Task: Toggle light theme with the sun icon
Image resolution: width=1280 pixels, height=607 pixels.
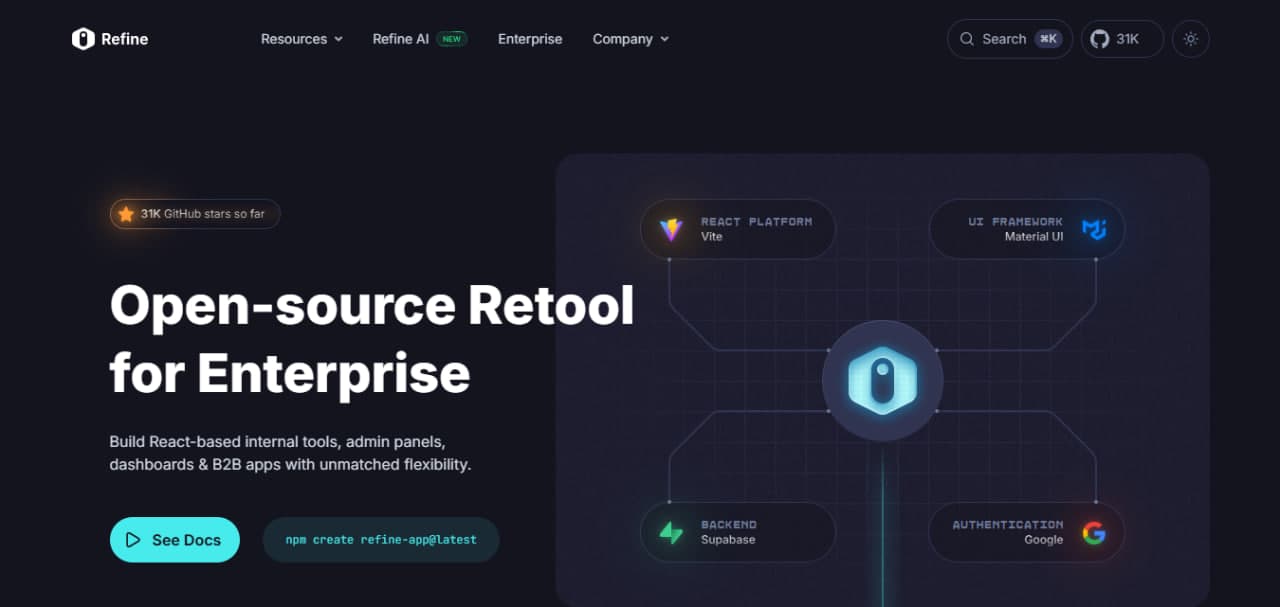Action: pyautogui.click(x=1190, y=39)
